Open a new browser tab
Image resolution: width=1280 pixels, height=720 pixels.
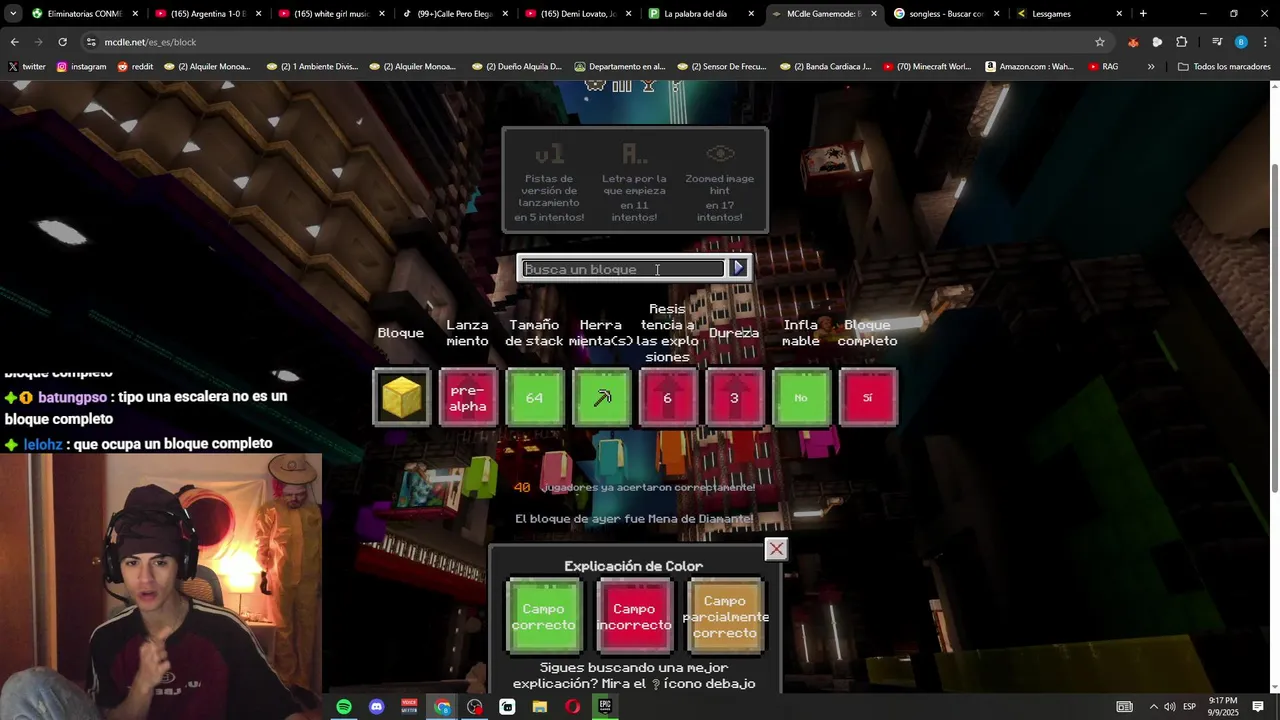pos(1143,14)
